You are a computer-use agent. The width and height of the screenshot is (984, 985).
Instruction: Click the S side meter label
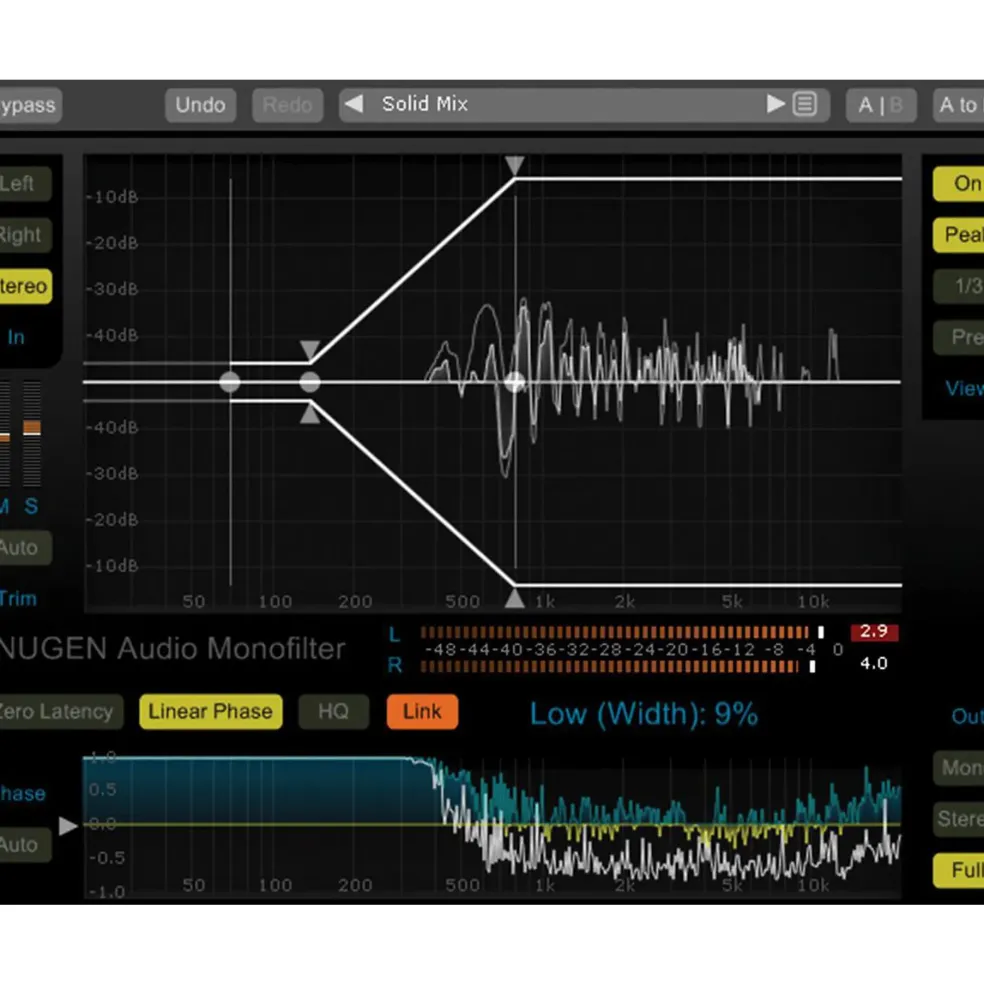[31, 506]
